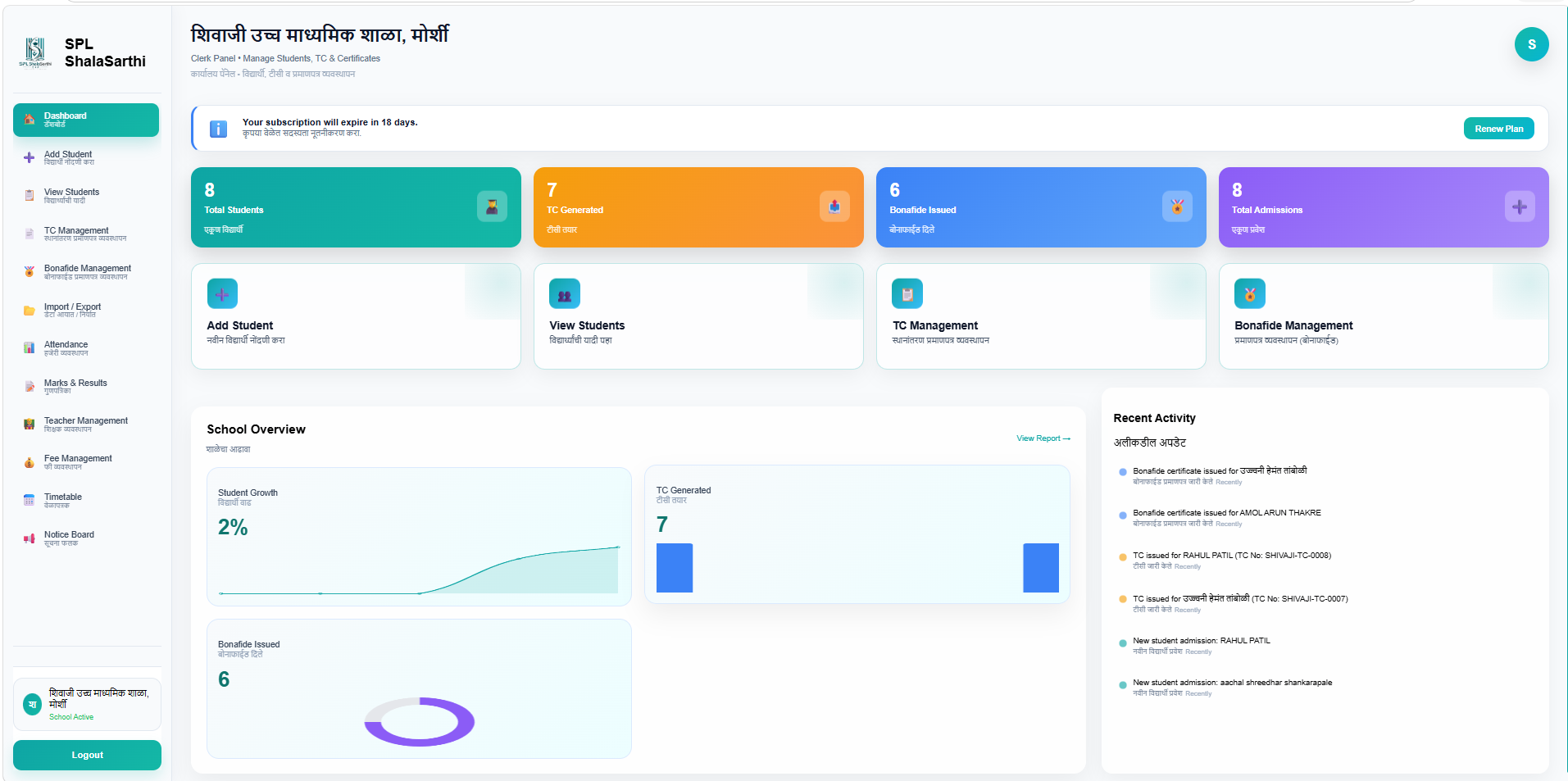Click the Renew Plan button
This screenshot has width=1568, height=781.
coord(1498,129)
